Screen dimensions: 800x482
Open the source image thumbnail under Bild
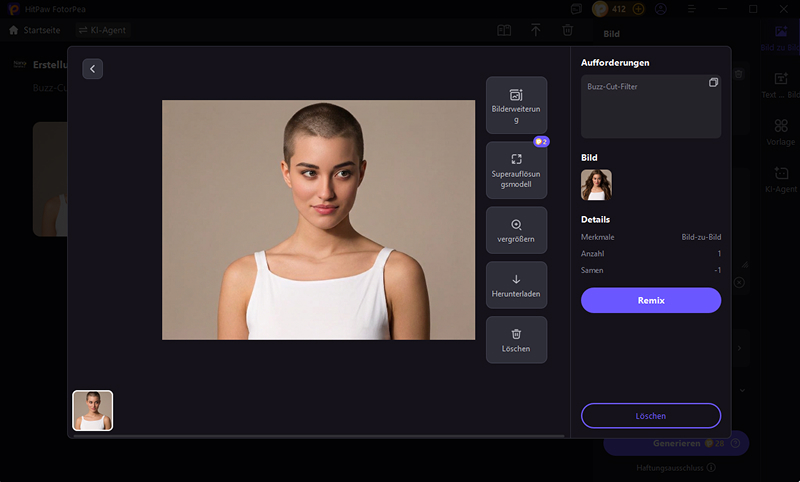point(596,185)
